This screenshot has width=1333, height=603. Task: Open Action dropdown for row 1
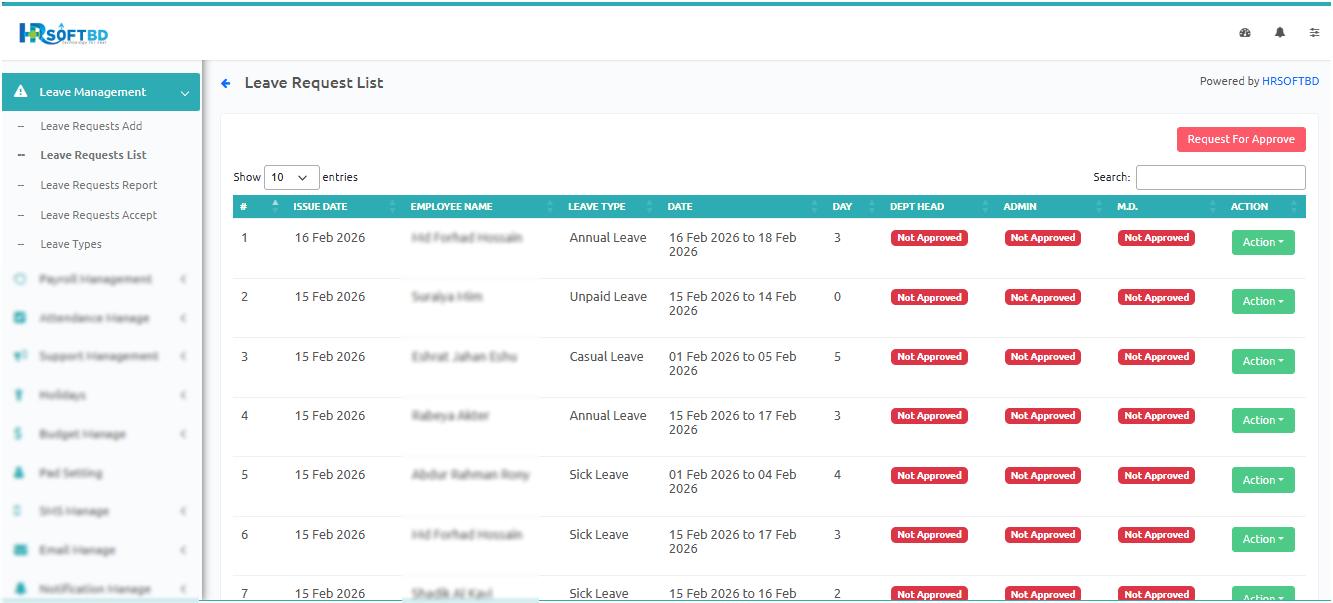(x=1262, y=242)
